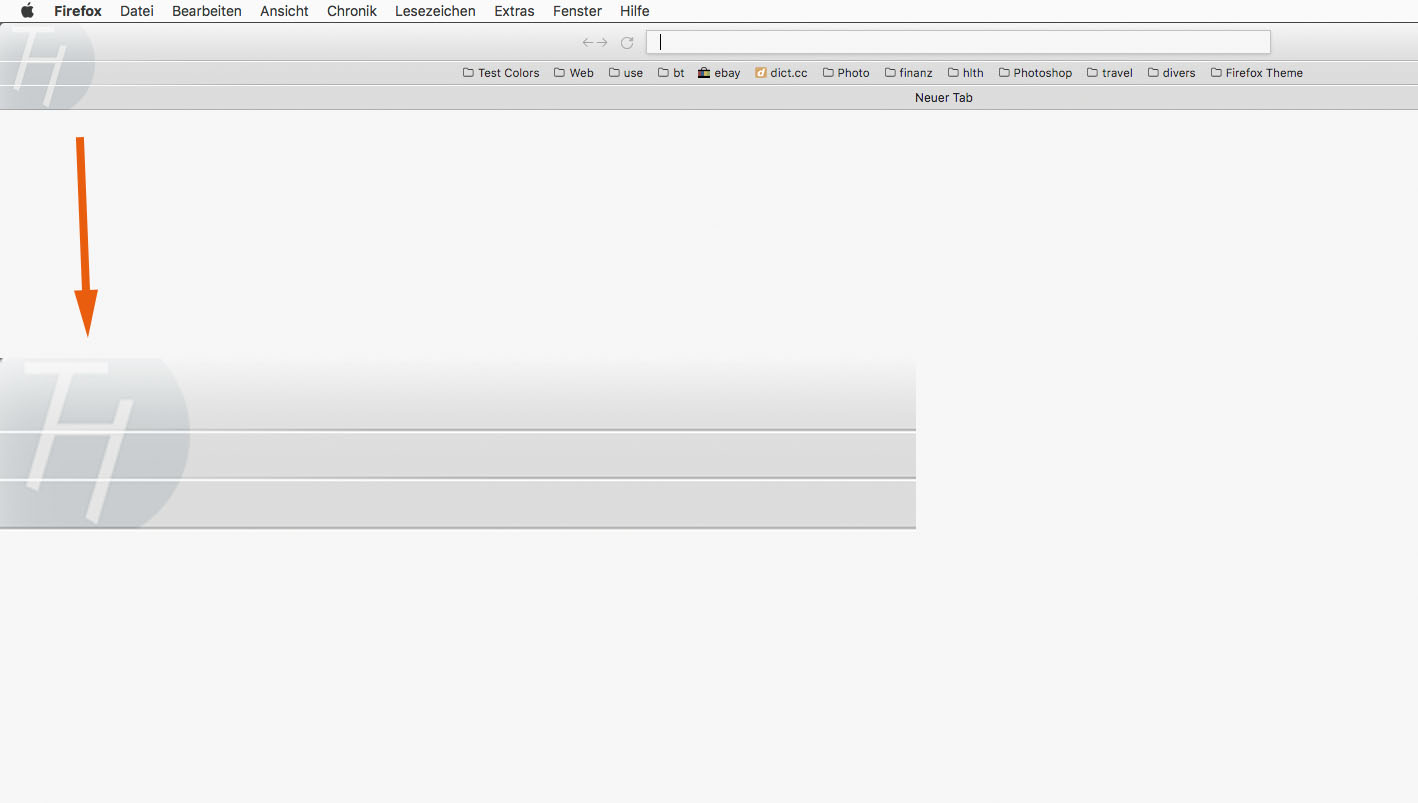Expand the Photo bookmark folder
This screenshot has height=803, width=1418.
click(x=846, y=73)
